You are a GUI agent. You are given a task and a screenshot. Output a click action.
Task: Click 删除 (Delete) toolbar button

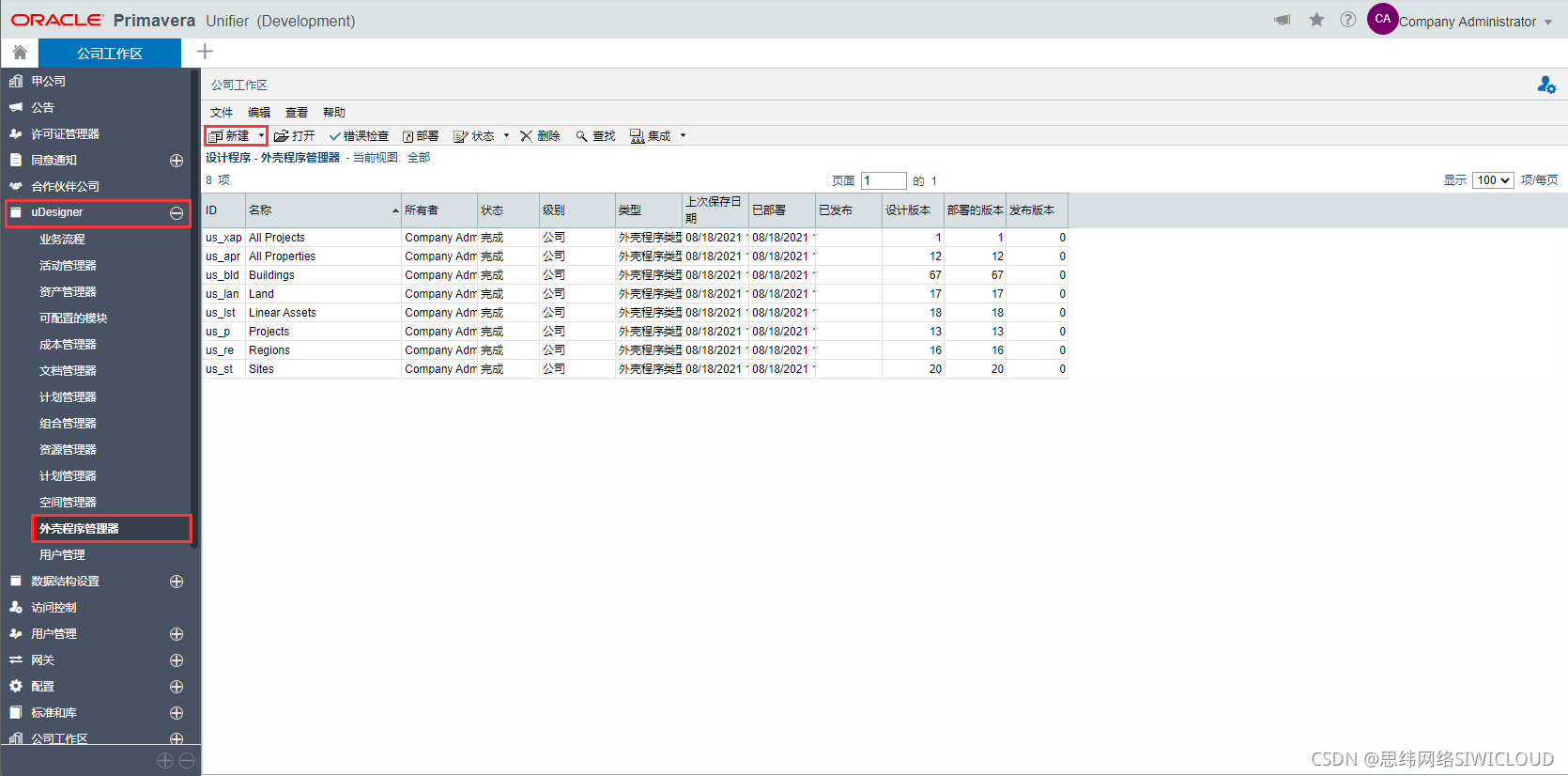(x=540, y=136)
